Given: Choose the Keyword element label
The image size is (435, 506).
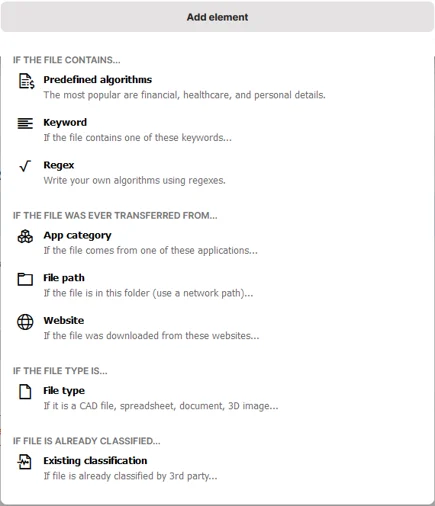Looking at the screenshot, I should click(65, 122).
